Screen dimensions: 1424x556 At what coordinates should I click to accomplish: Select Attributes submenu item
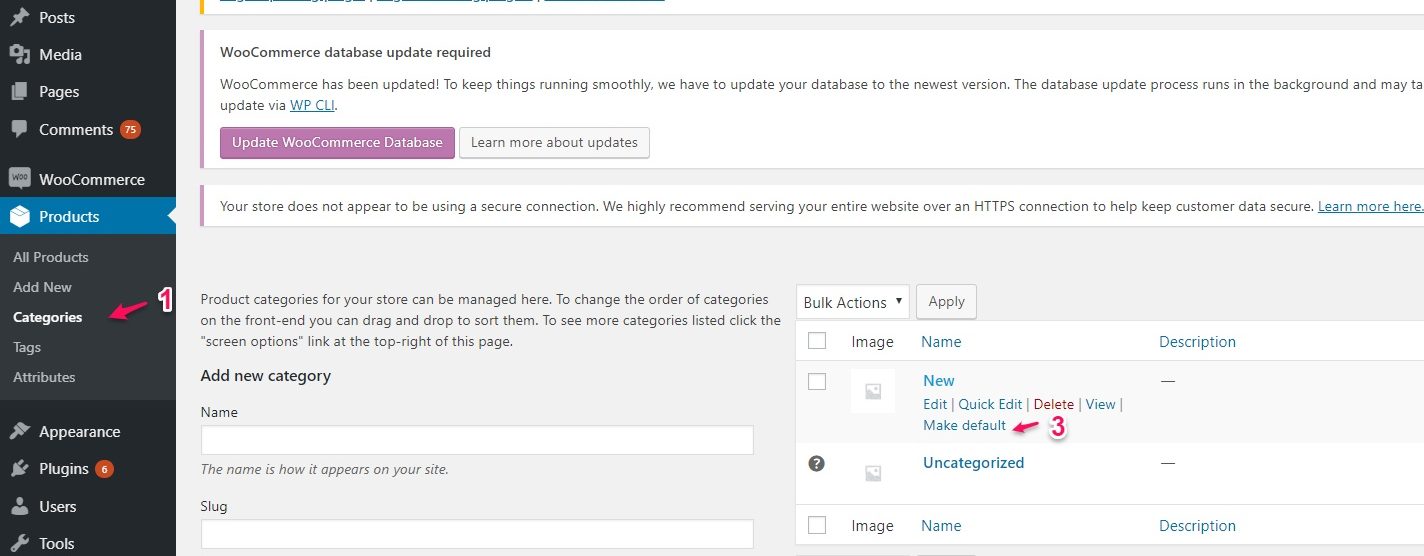pos(44,377)
